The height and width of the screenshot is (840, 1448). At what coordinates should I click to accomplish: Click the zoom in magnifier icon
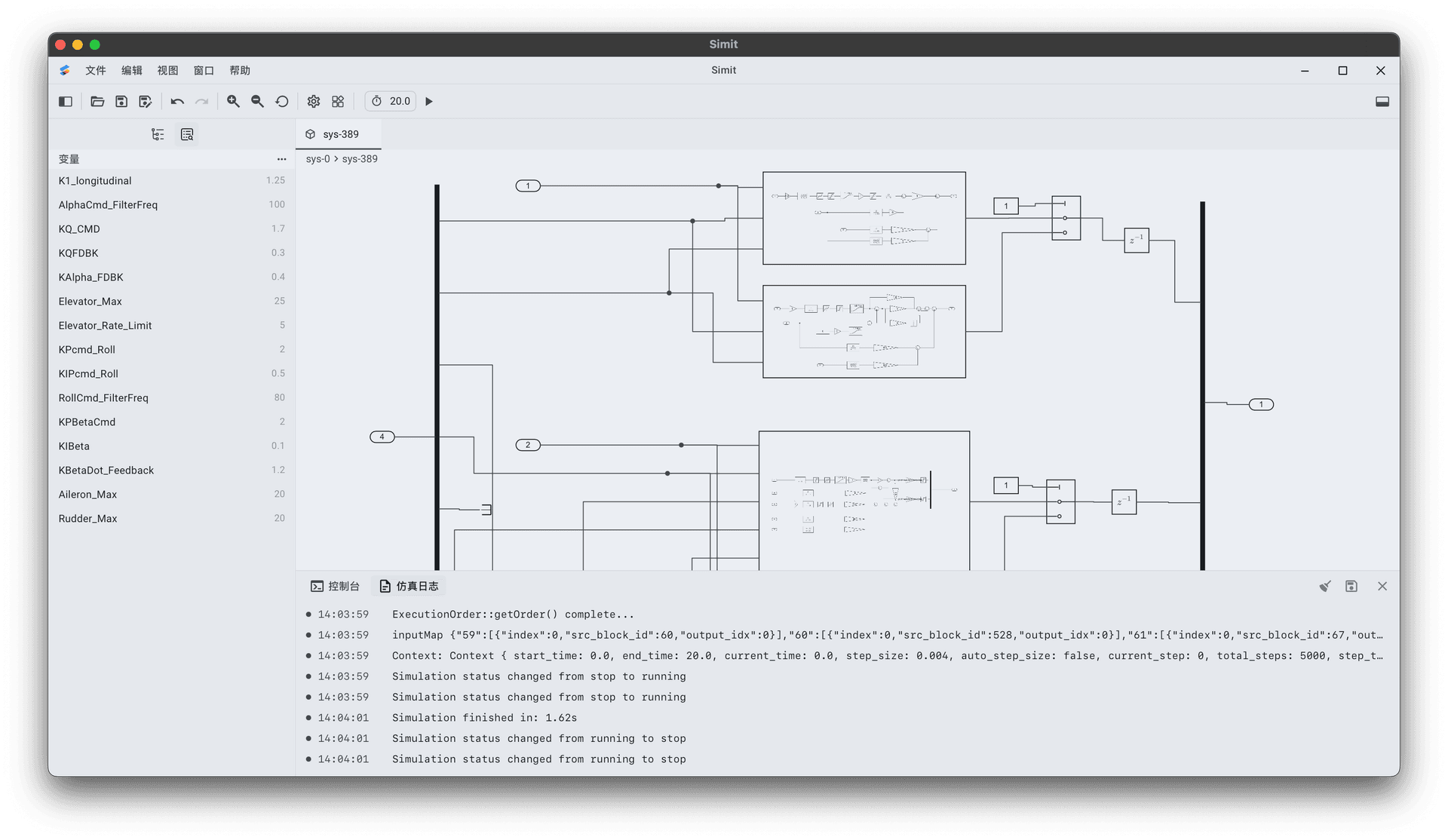point(233,101)
